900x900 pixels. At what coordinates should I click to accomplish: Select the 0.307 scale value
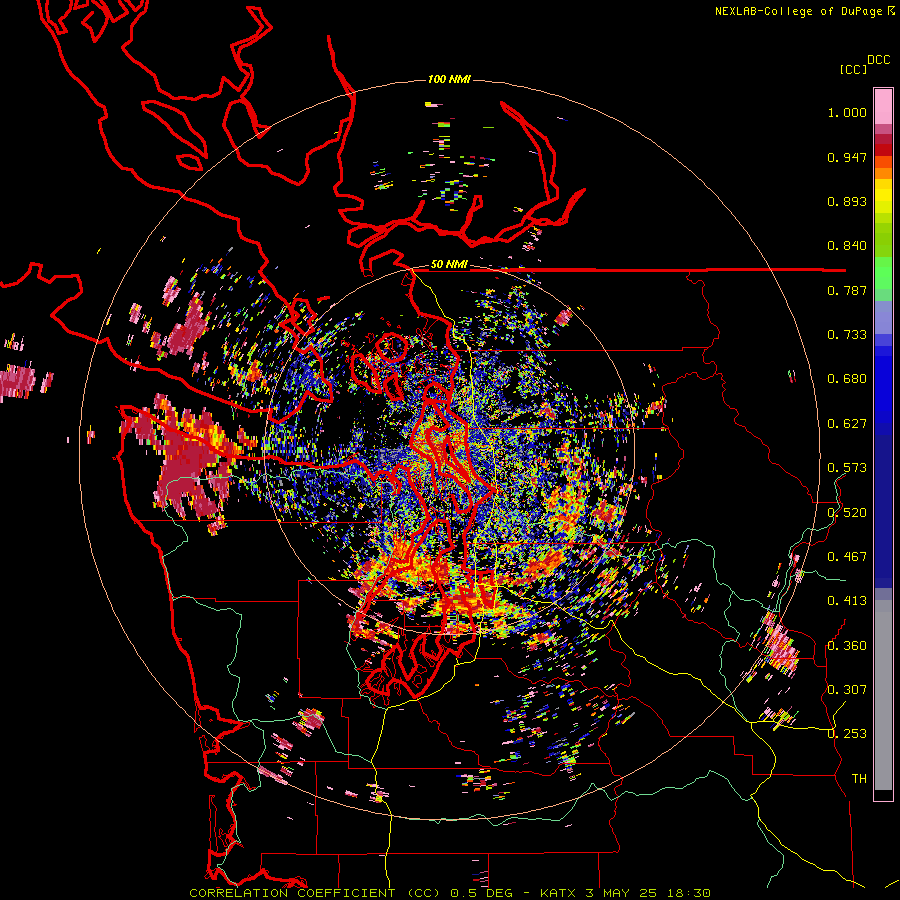pyautogui.click(x=847, y=690)
